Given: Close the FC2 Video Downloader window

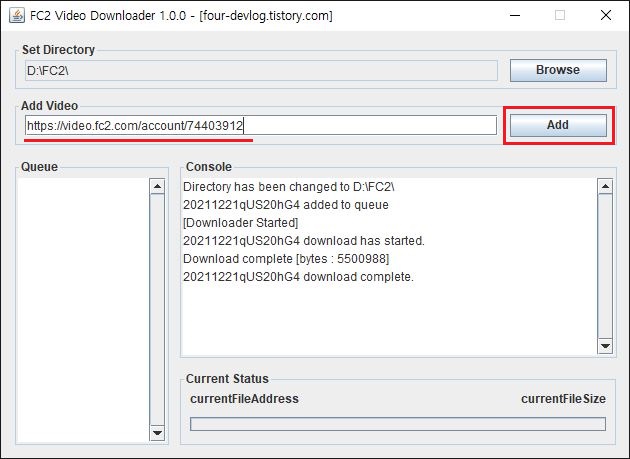Looking at the screenshot, I should point(605,16).
